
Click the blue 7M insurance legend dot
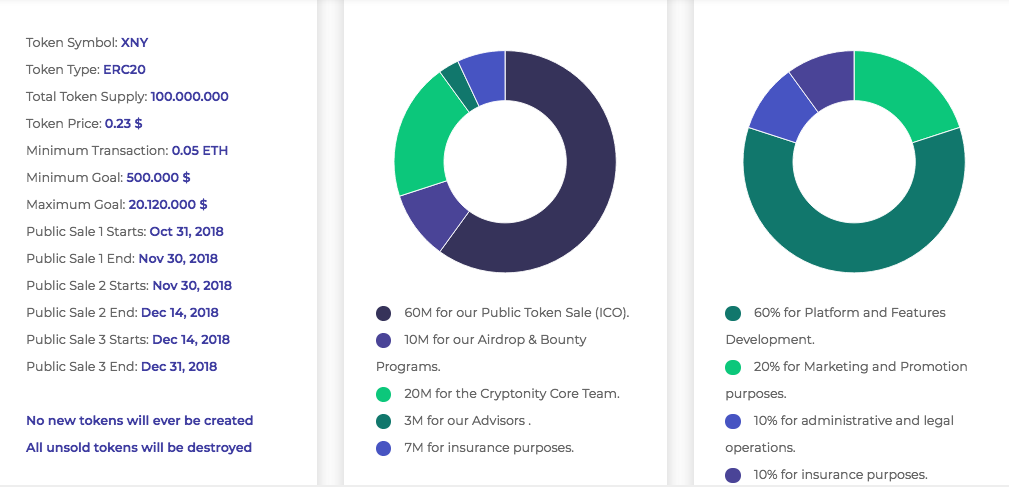pos(384,448)
